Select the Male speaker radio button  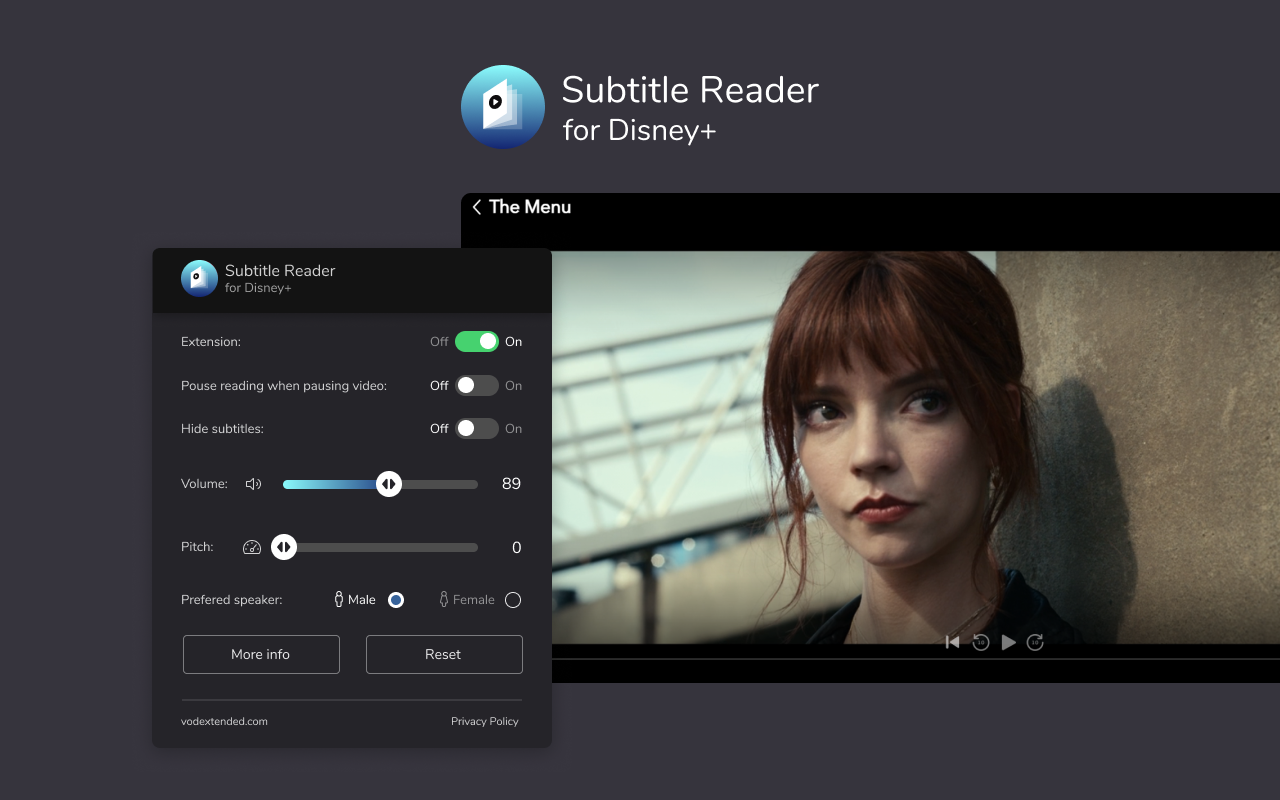pos(396,600)
